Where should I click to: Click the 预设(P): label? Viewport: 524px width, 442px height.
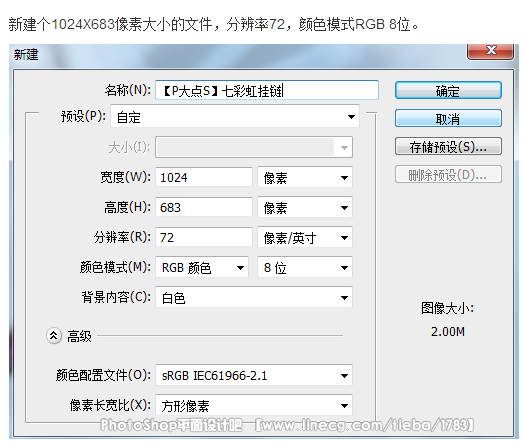(84, 116)
